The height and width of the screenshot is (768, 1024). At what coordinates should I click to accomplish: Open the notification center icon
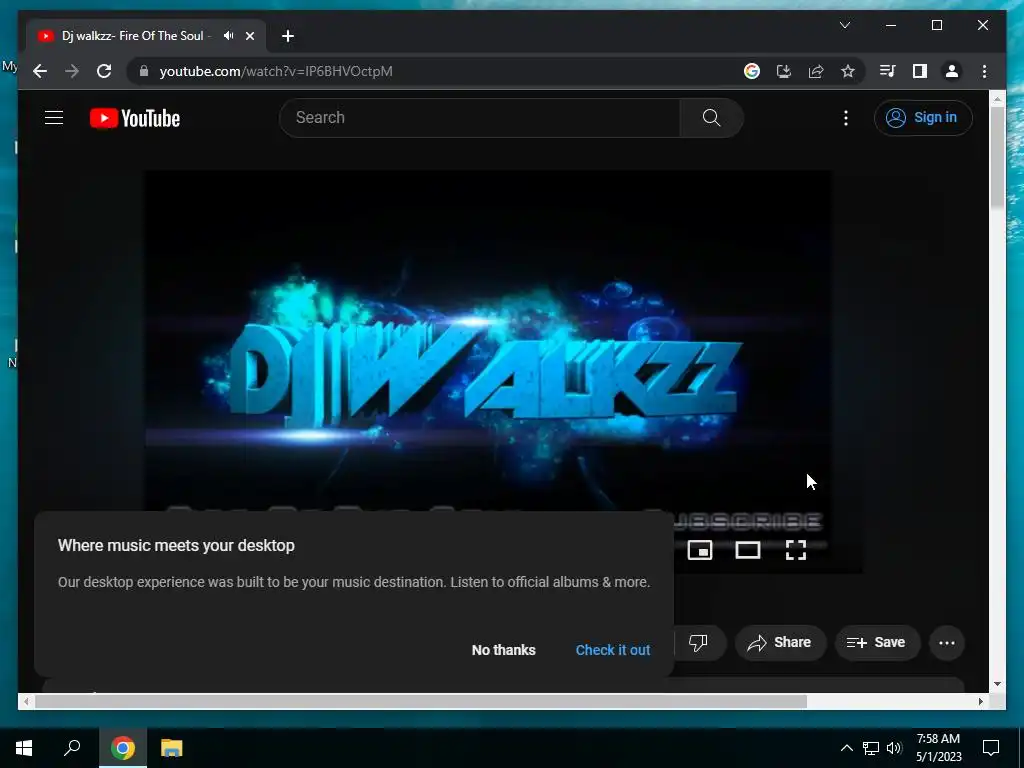point(991,748)
